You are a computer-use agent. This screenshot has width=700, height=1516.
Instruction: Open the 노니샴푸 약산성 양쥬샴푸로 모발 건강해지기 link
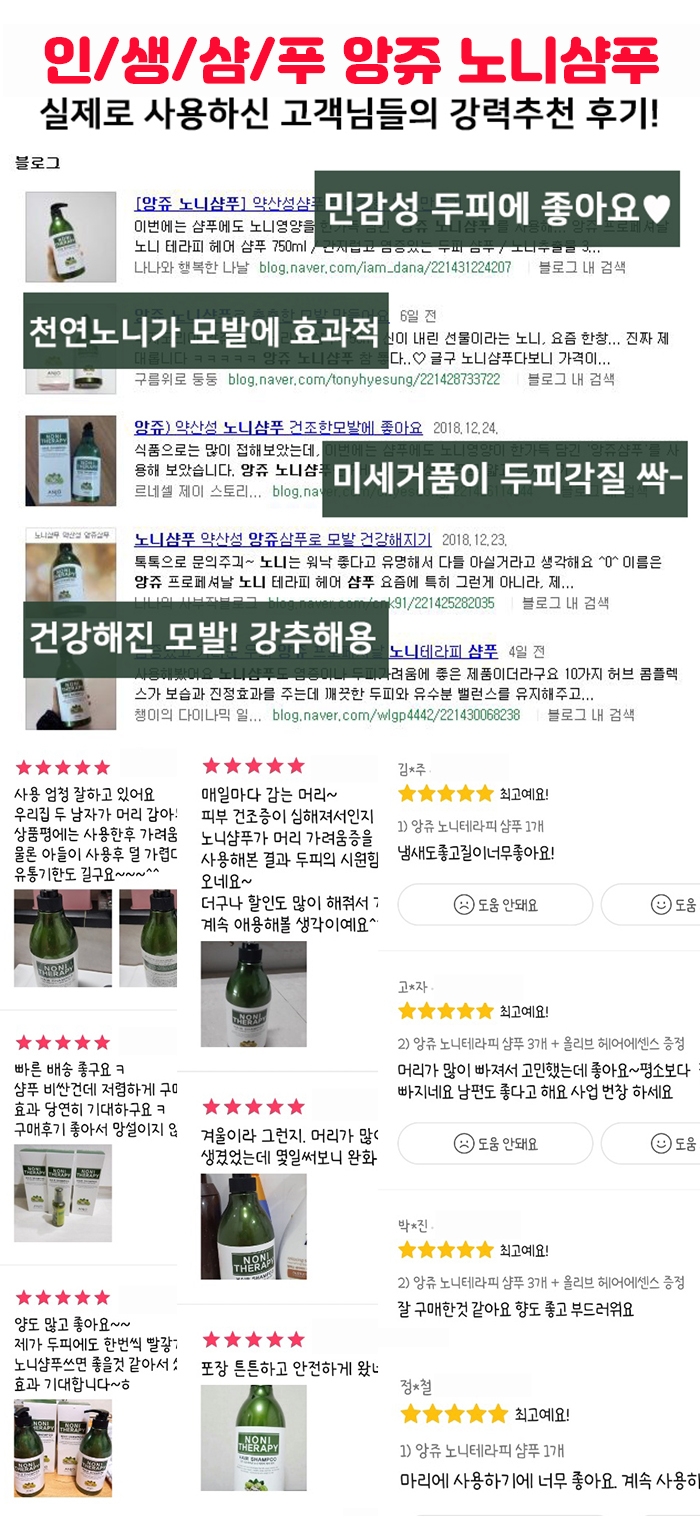pos(283,538)
